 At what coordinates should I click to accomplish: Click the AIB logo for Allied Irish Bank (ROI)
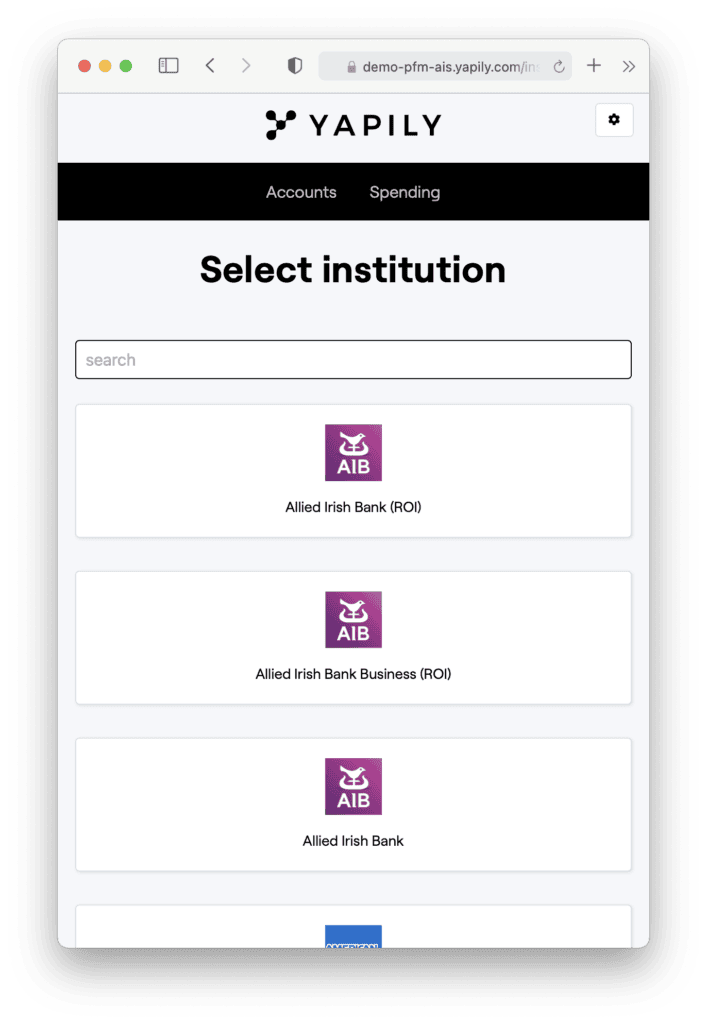(x=353, y=453)
